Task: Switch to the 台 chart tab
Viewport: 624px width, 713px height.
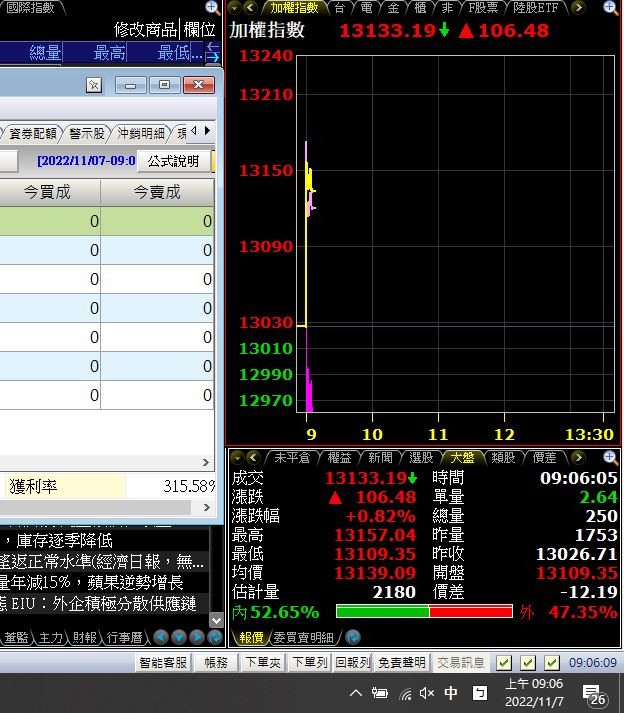Action: pyautogui.click(x=339, y=8)
